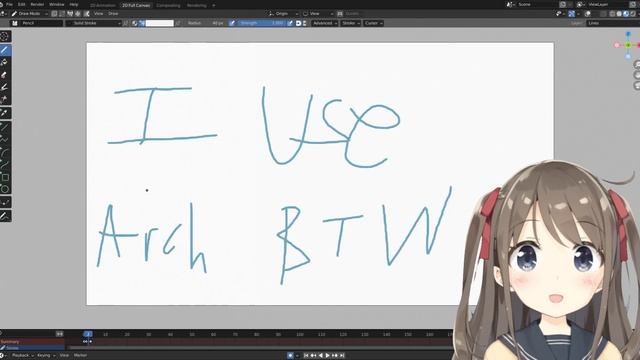This screenshot has height=360, width=640.
Task: Select the Draw pencil tool
Action: tap(4, 50)
